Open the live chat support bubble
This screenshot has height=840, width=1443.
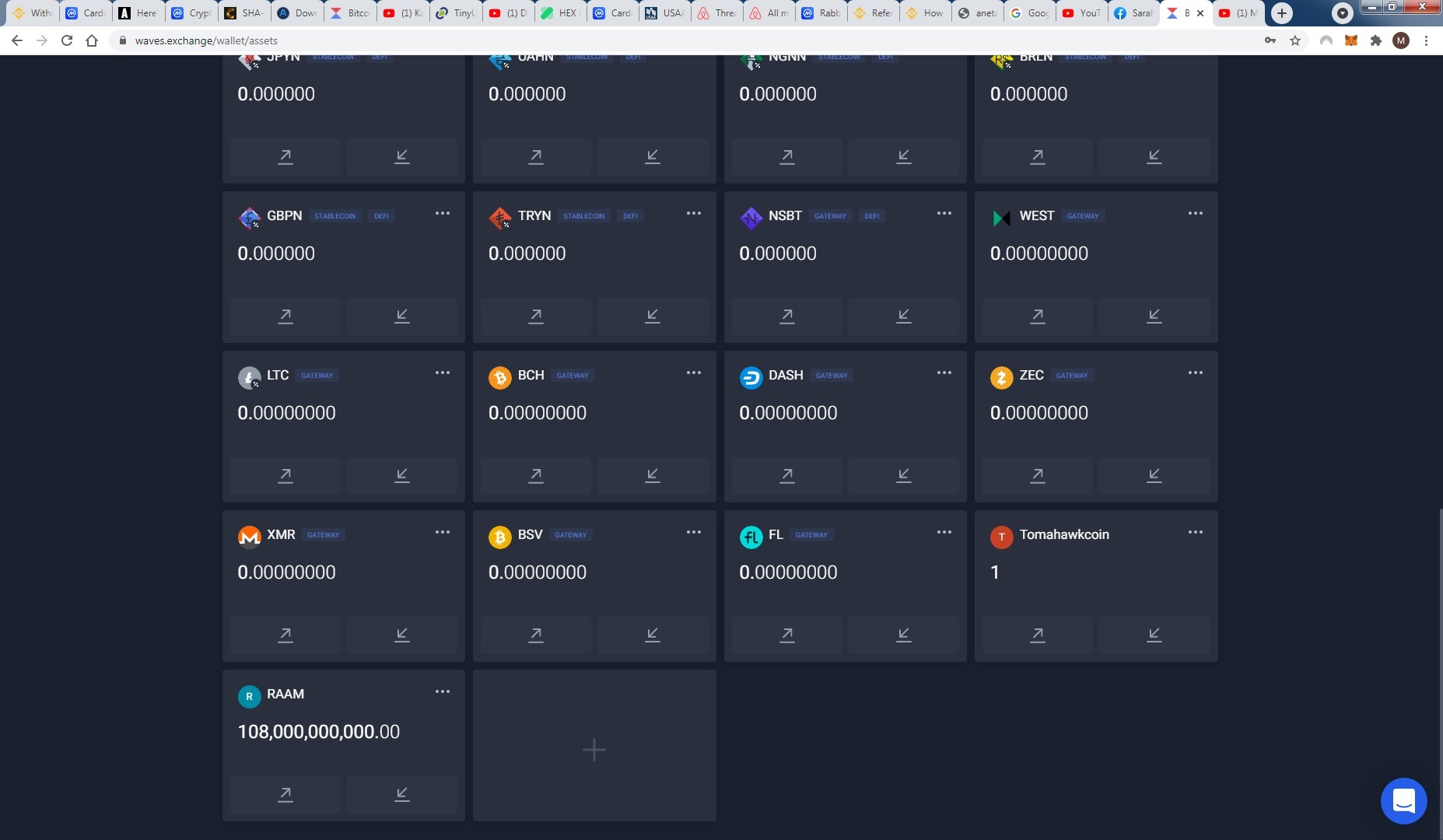coord(1403,800)
